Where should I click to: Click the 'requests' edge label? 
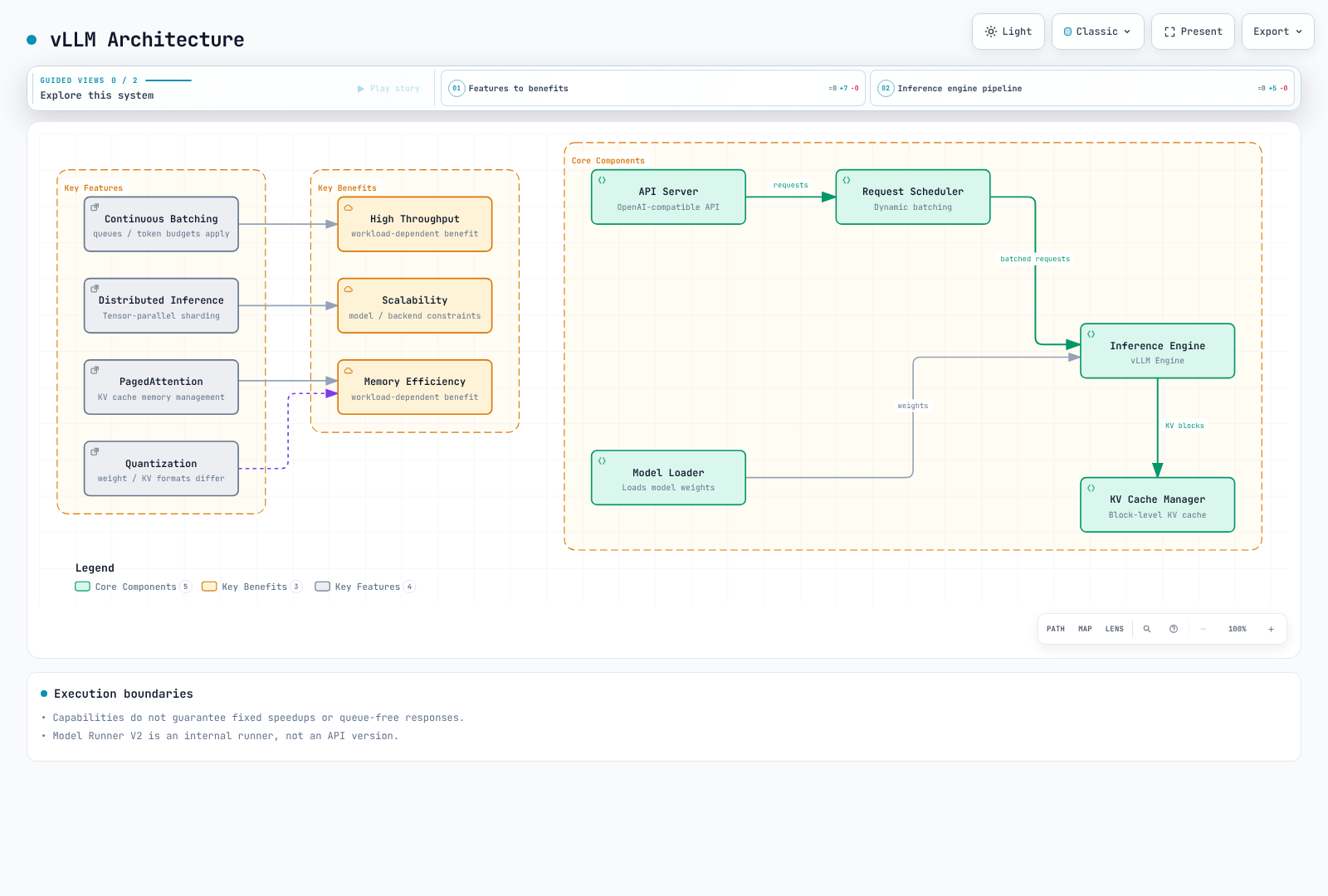(x=790, y=185)
